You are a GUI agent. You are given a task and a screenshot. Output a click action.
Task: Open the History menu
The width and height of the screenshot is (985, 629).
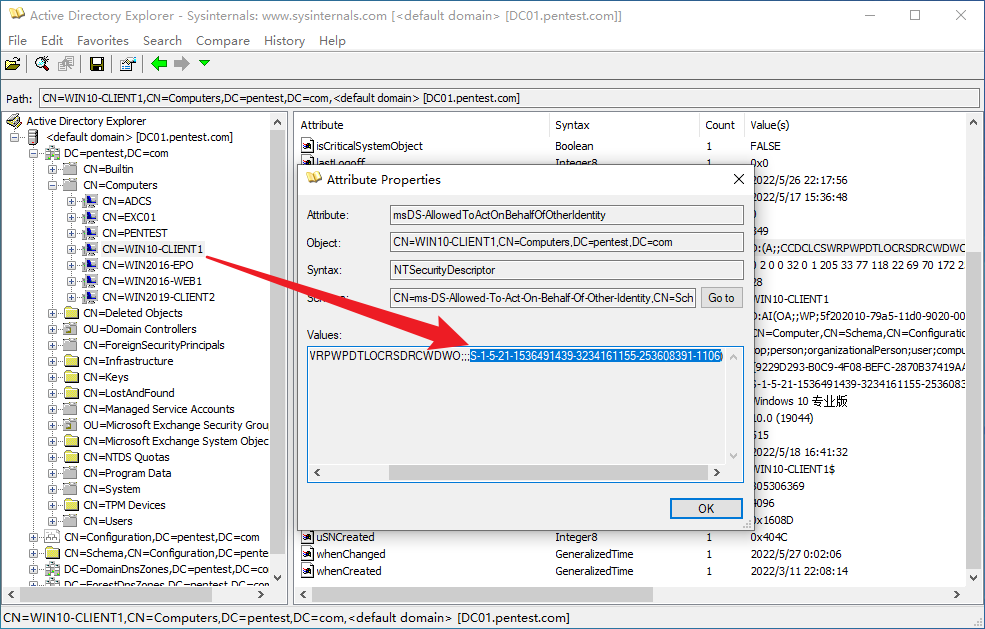click(285, 41)
